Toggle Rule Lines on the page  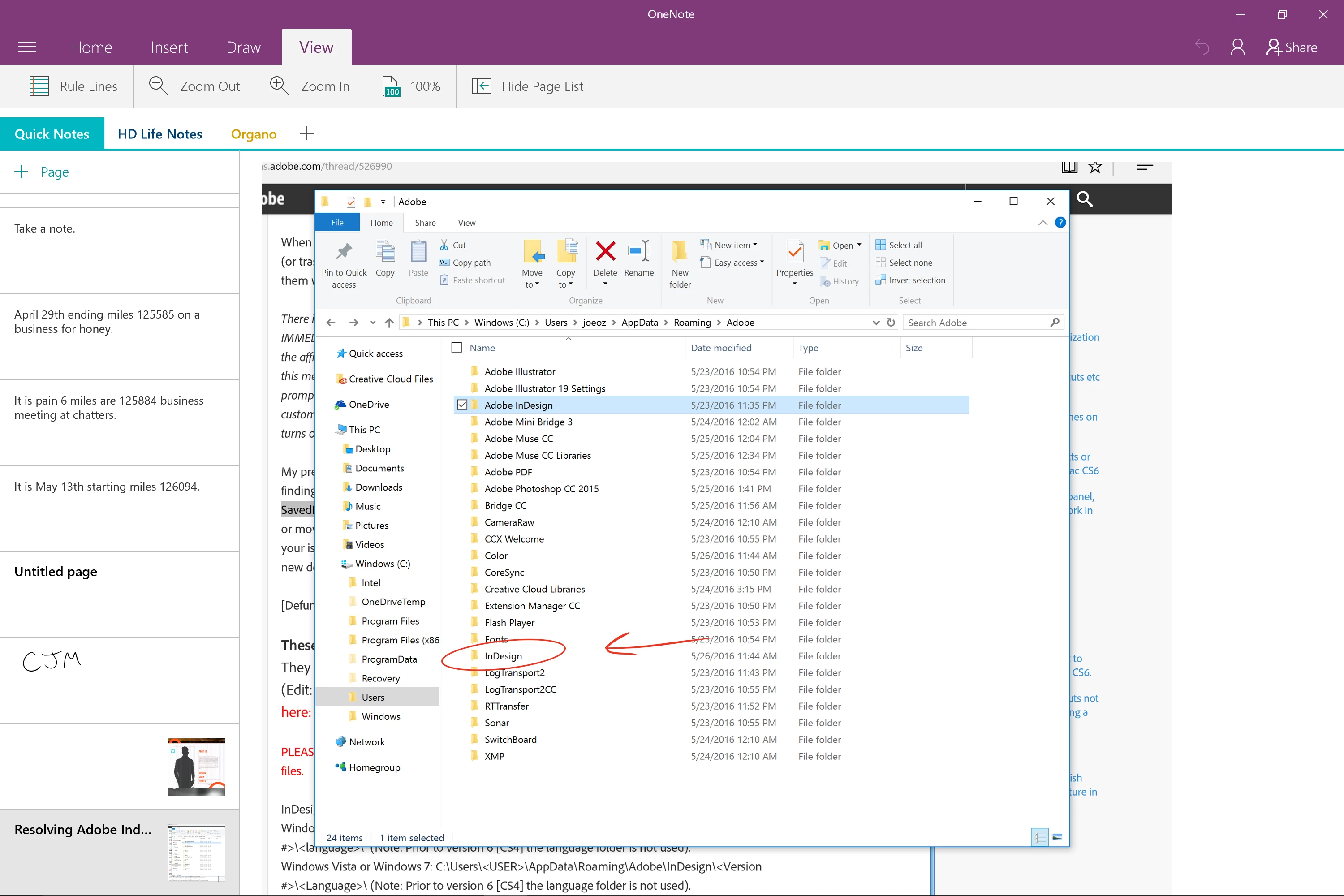(73, 86)
